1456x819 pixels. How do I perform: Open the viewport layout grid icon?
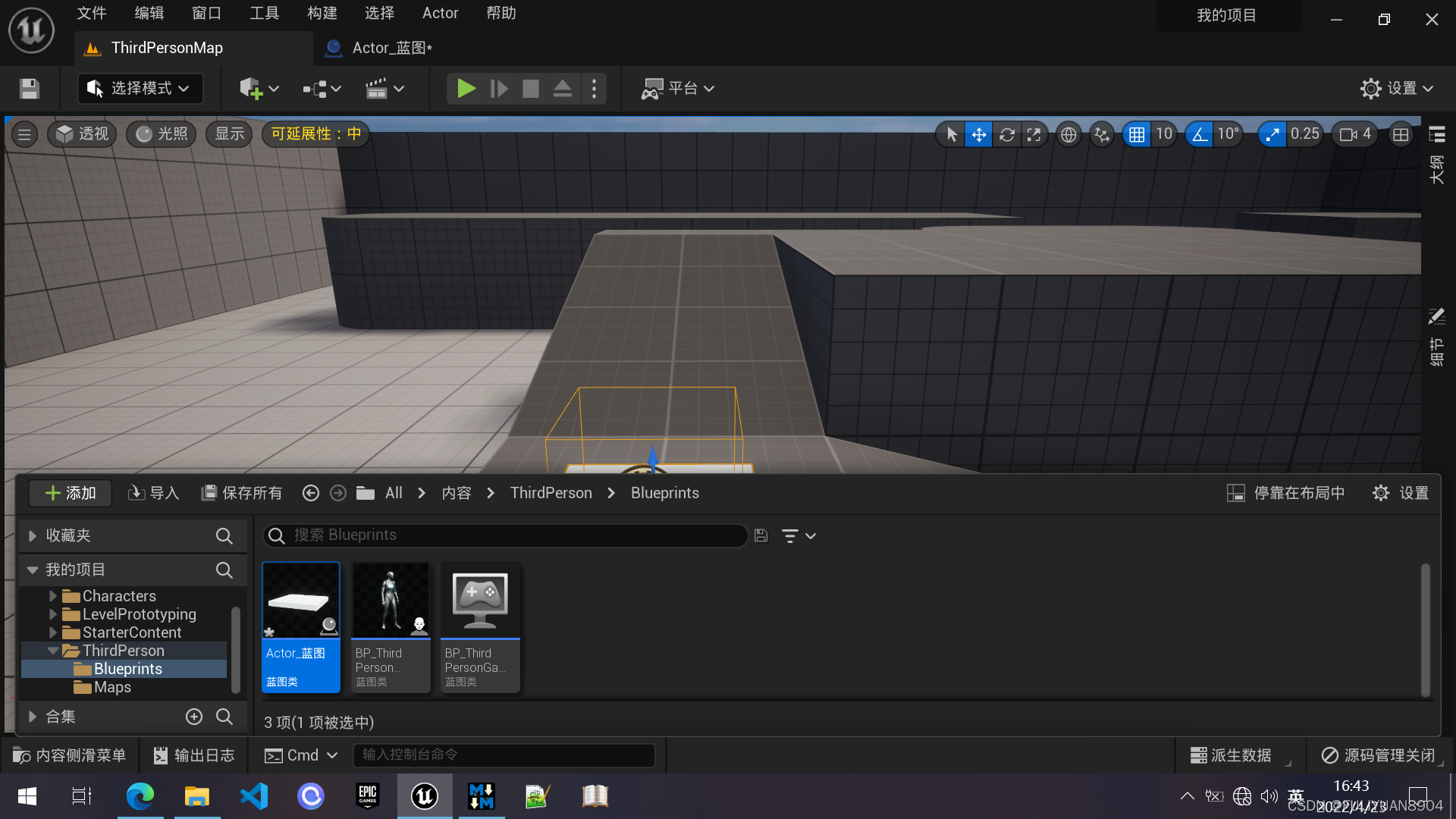1401,135
